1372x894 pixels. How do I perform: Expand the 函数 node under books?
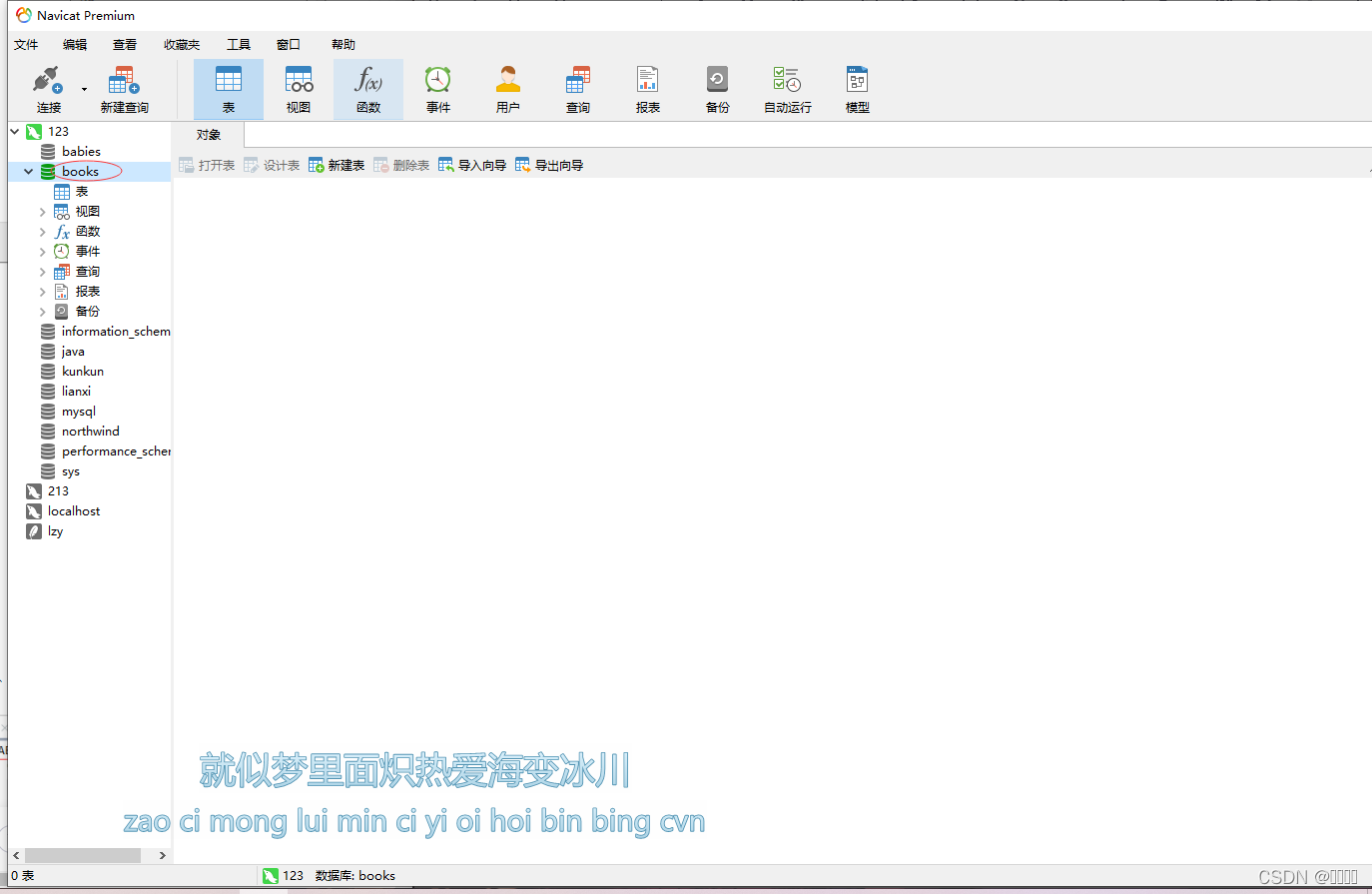(42, 232)
